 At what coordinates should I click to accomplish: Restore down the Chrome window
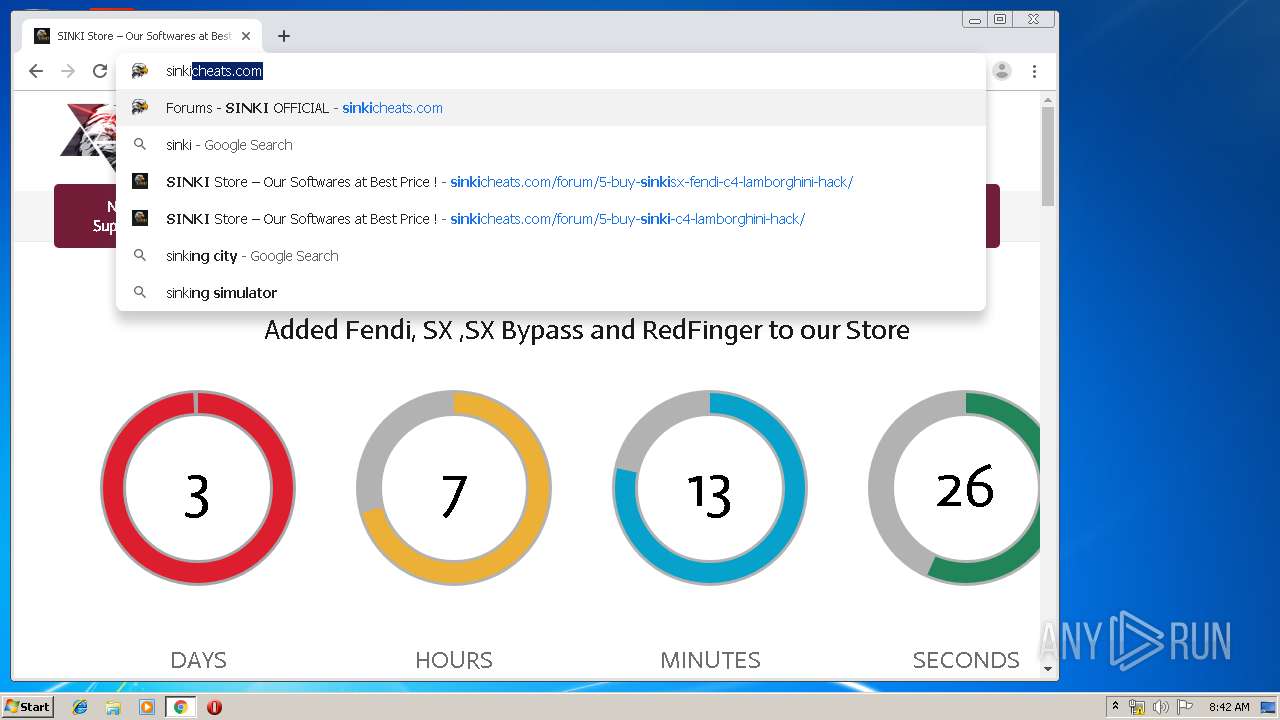pyautogui.click(x=1000, y=19)
